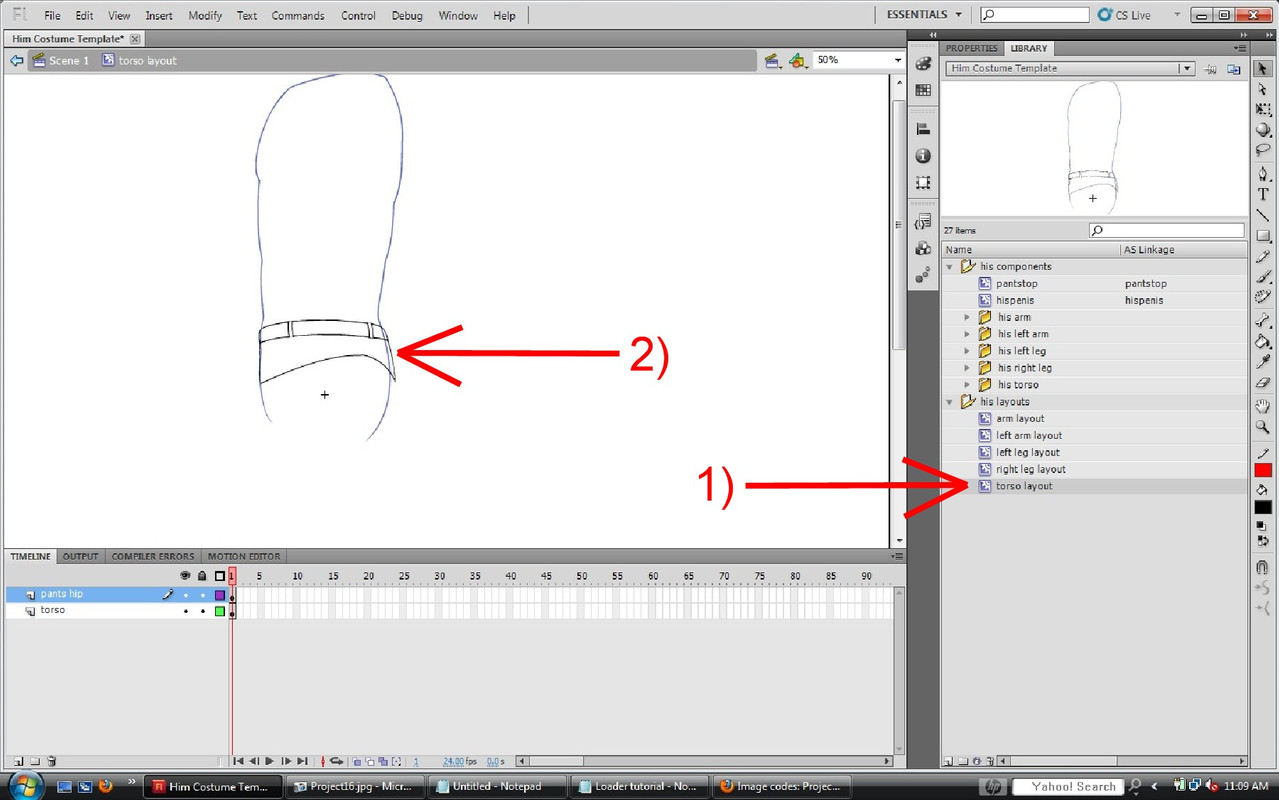Select the Text tool in tools panel
This screenshot has height=800, width=1279.
pyautogui.click(x=1263, y=194)
